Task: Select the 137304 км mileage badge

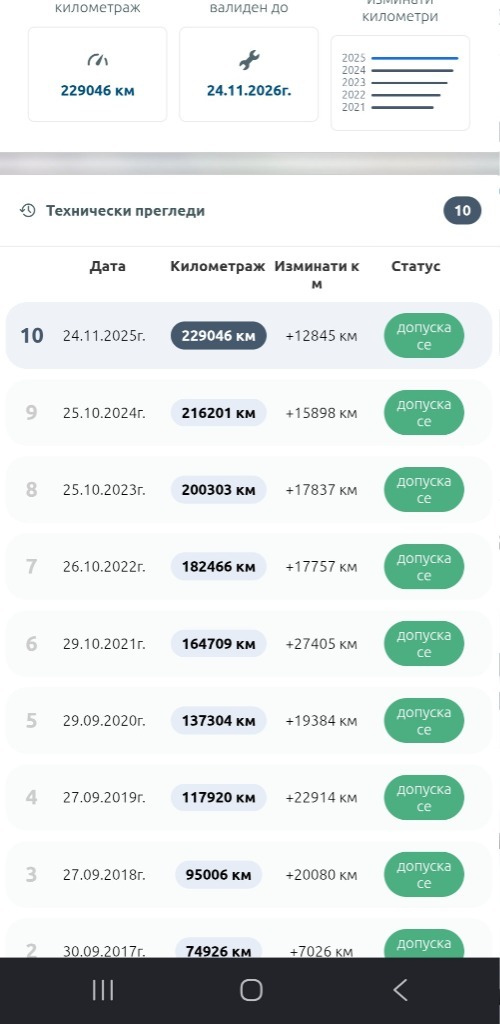Action: 219,720
